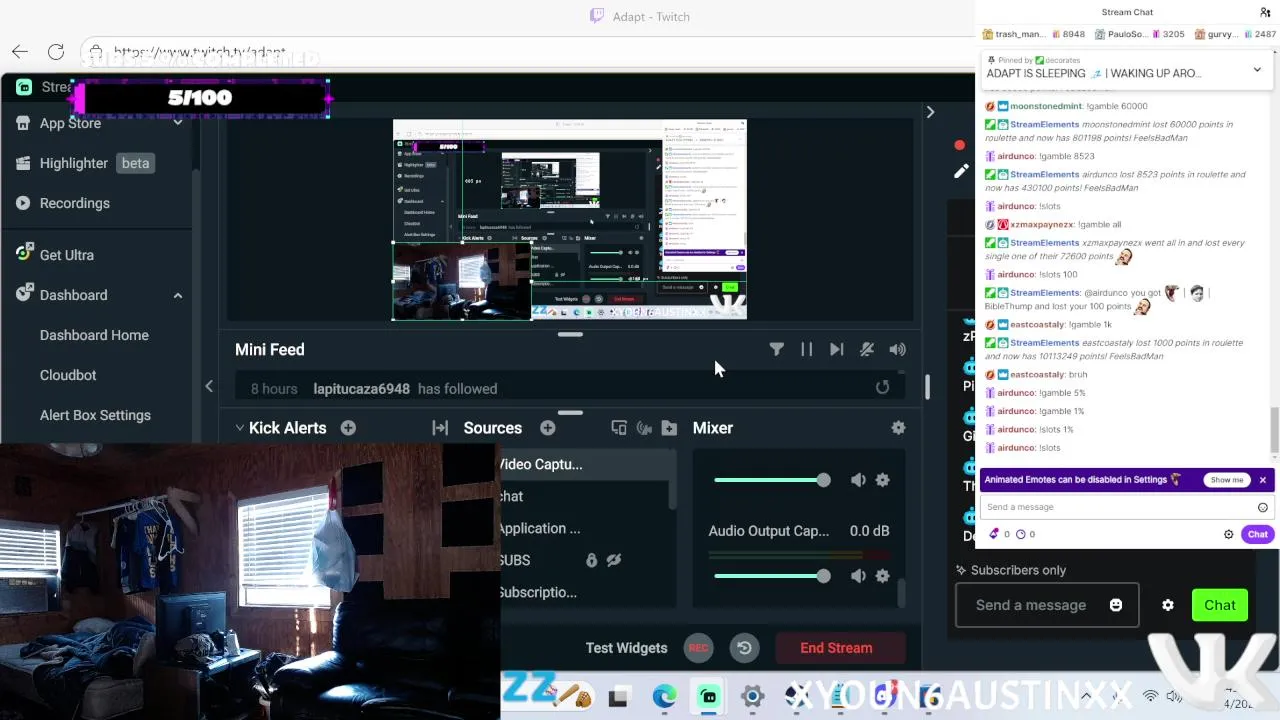
Task: Click the pencil edit icon
Action: point(961,171)
